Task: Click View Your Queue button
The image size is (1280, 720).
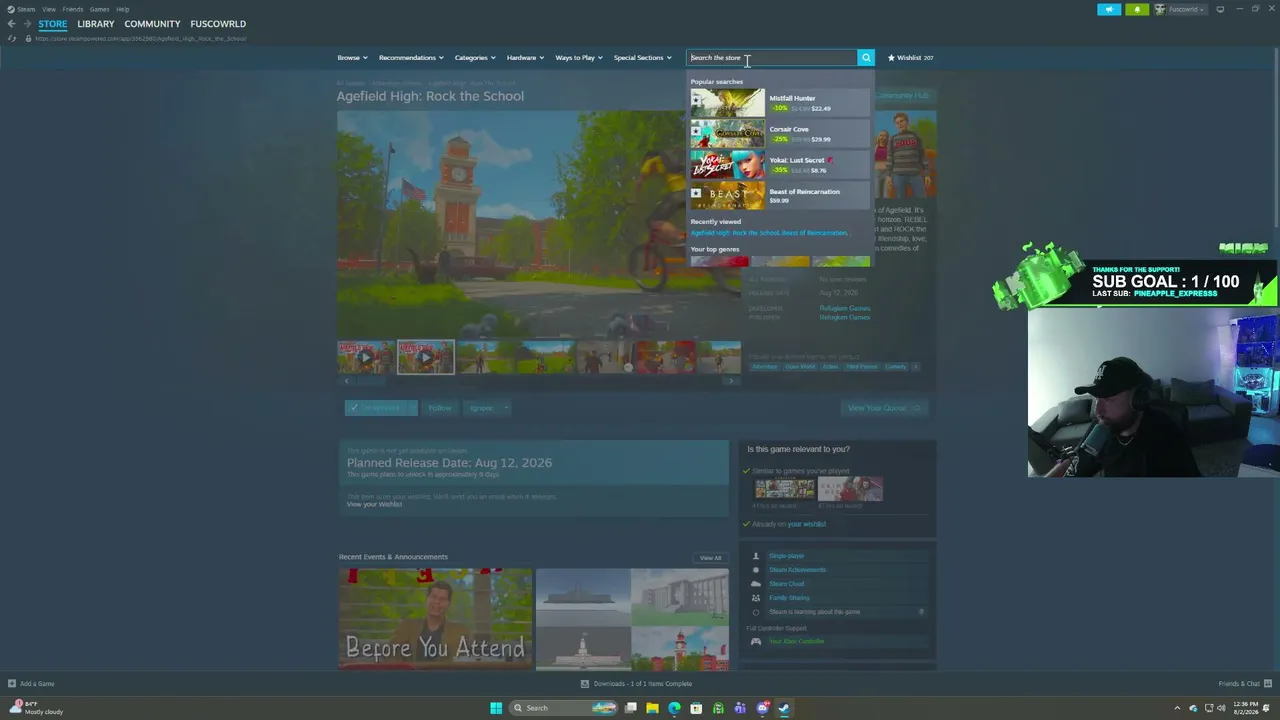Action: click(x=885, y=408)
